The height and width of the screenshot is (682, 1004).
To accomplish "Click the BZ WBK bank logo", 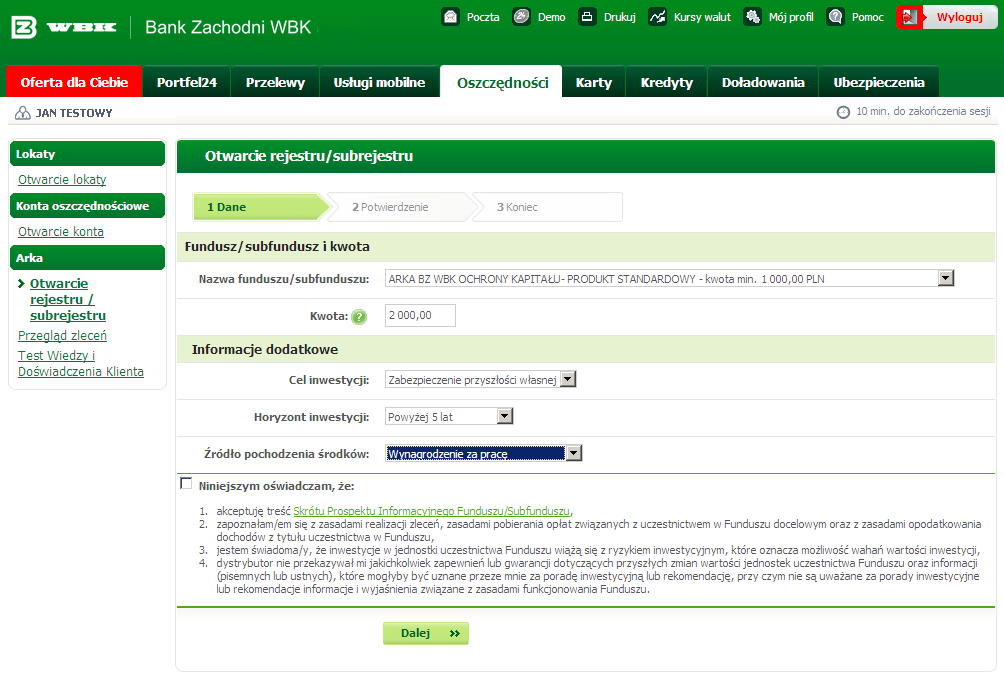I will click(x=63, y=27).
